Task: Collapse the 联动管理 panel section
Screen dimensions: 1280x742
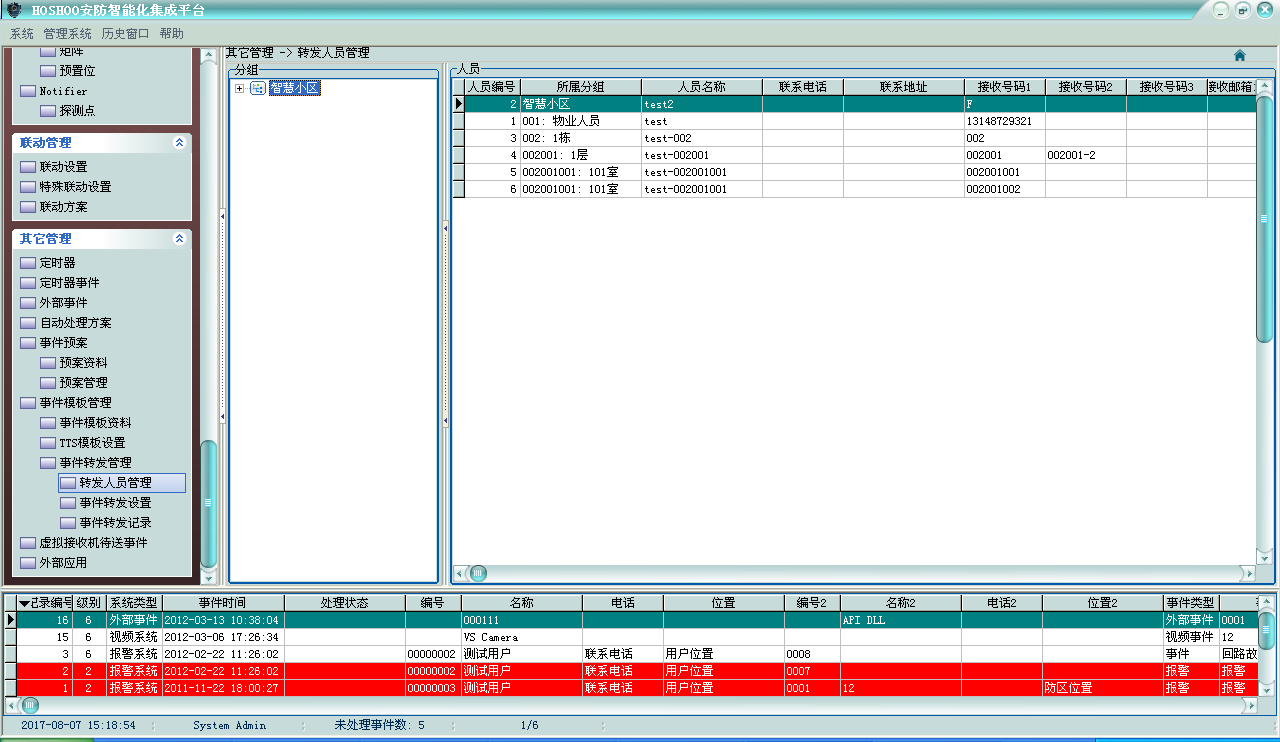Action: tap(179, 143)
